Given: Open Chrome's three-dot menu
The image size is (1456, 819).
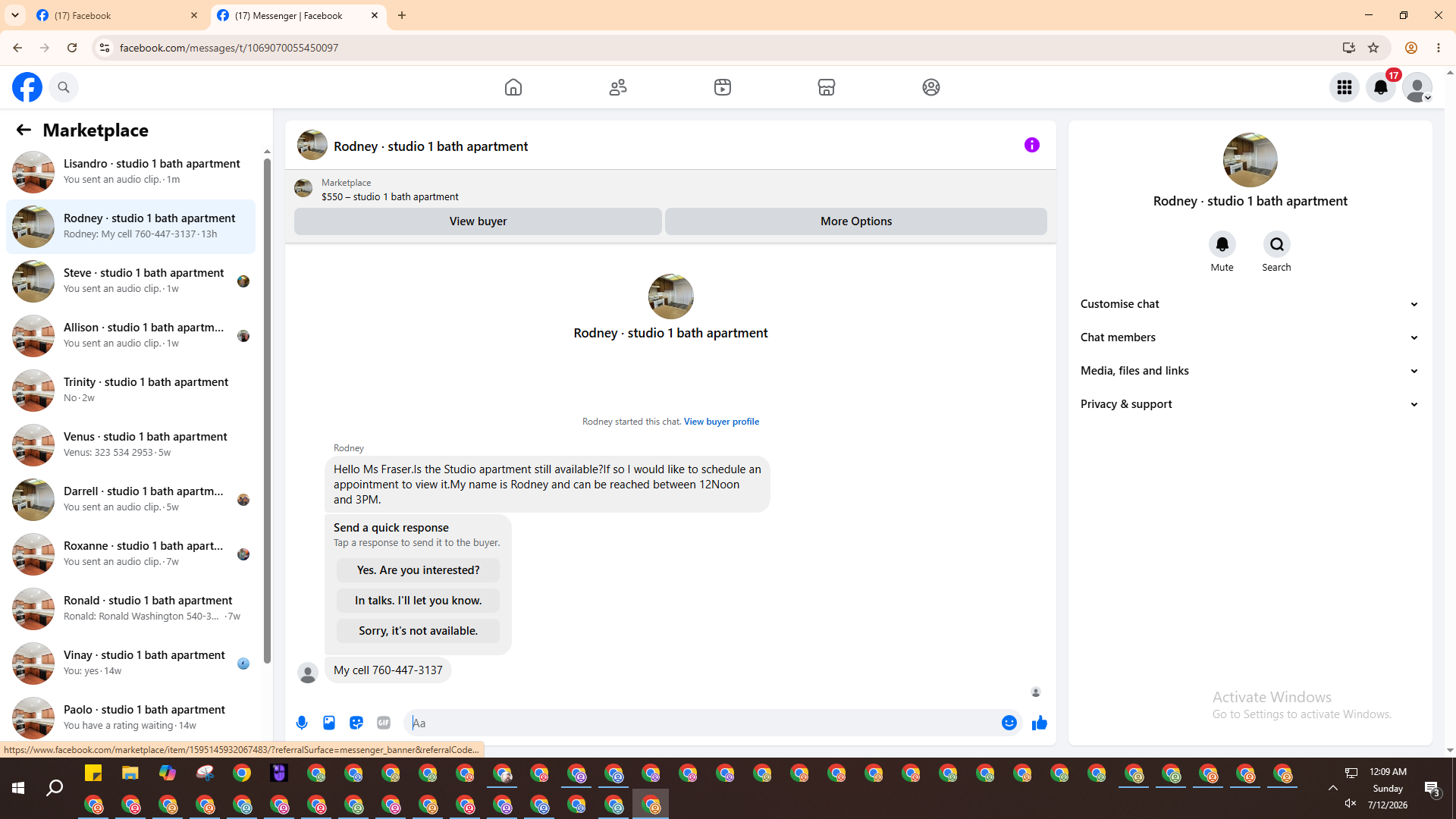Looking at the screenshot, I should [1439, 48].
